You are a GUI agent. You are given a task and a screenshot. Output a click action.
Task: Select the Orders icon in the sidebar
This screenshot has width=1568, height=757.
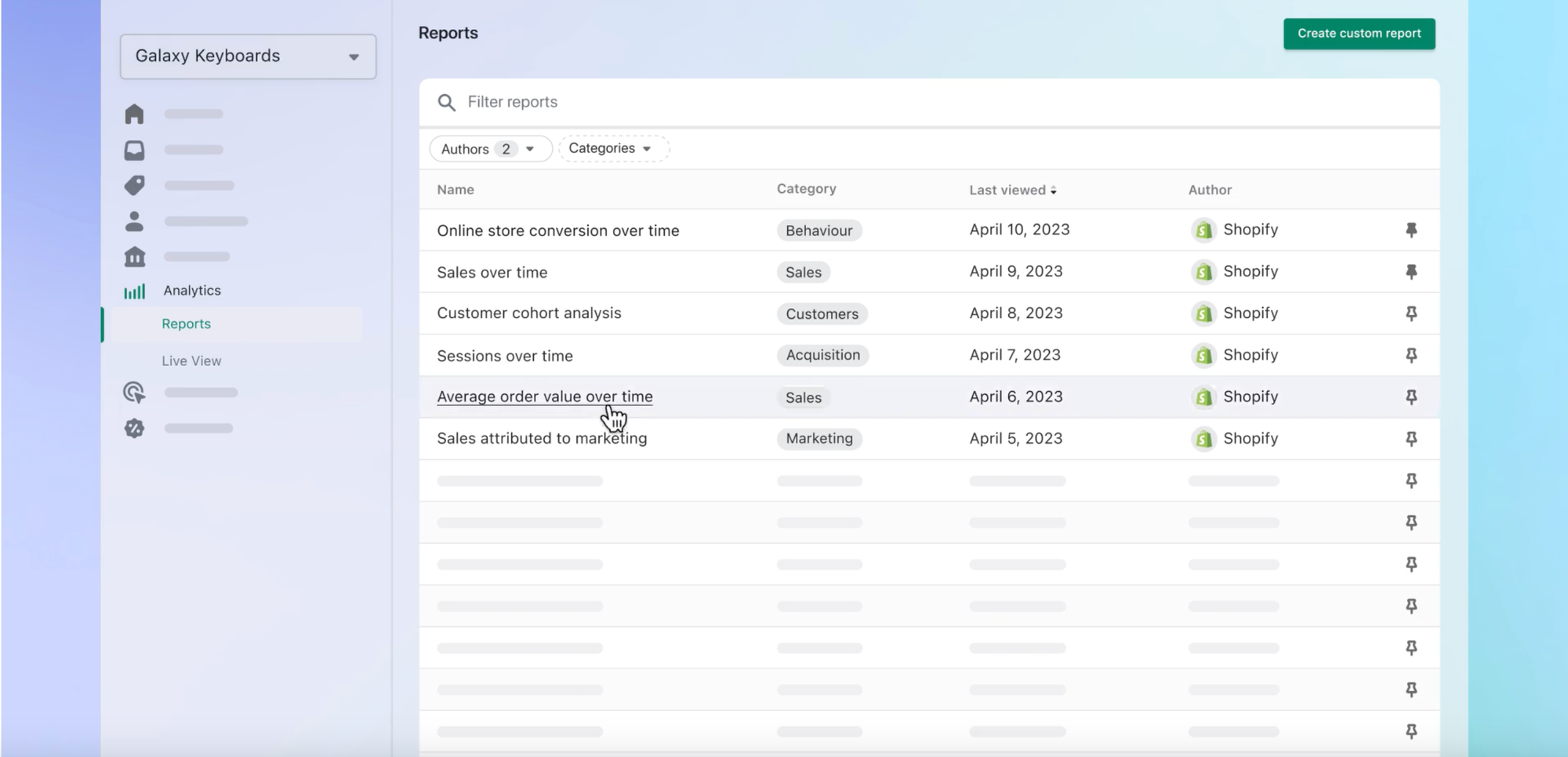134,149
